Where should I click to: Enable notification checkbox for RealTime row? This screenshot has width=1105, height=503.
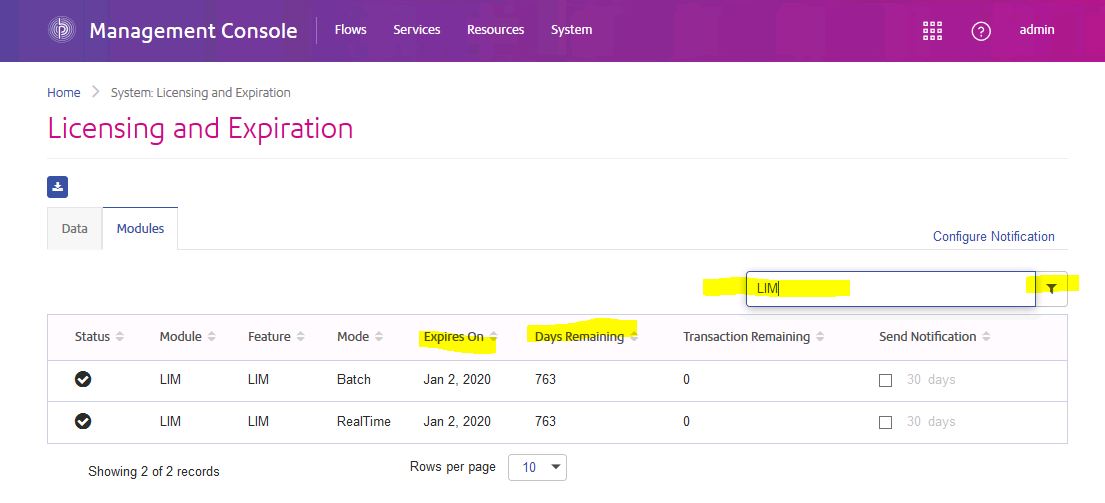(x=885, y=422)
